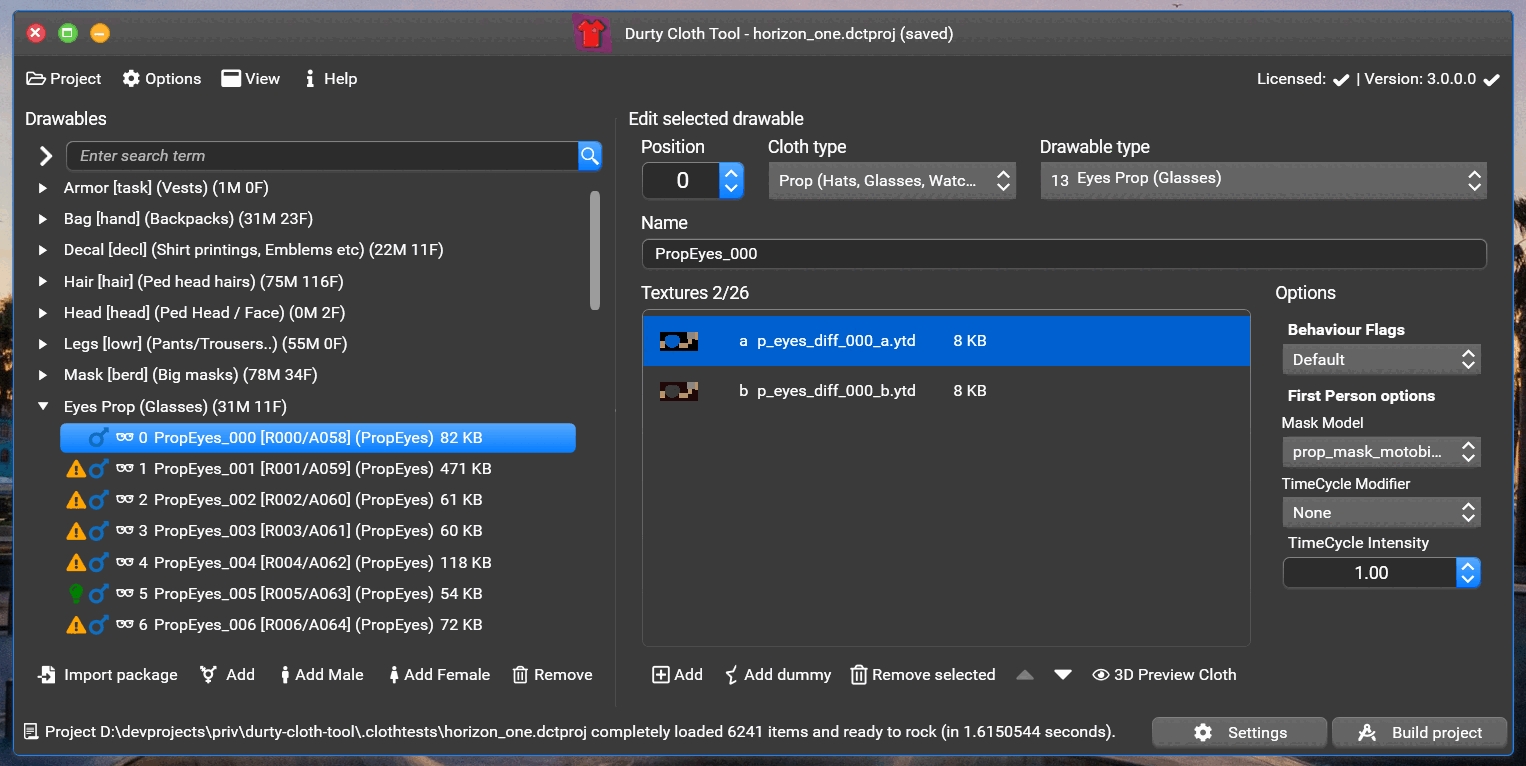Click the Add Female button
The height and width of the screenshot is (766, 1526).
tap(439, 675)
